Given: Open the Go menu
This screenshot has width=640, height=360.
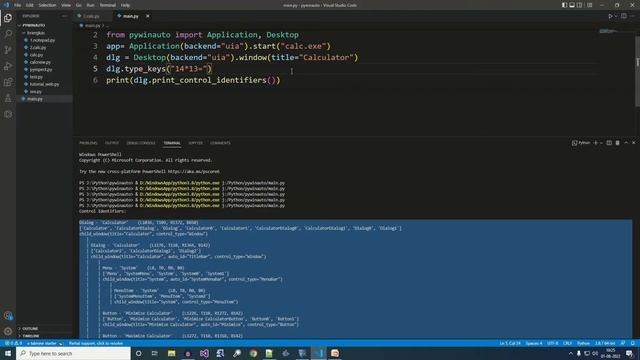Looking at the screenshot, I should click(x=78, y=5).
